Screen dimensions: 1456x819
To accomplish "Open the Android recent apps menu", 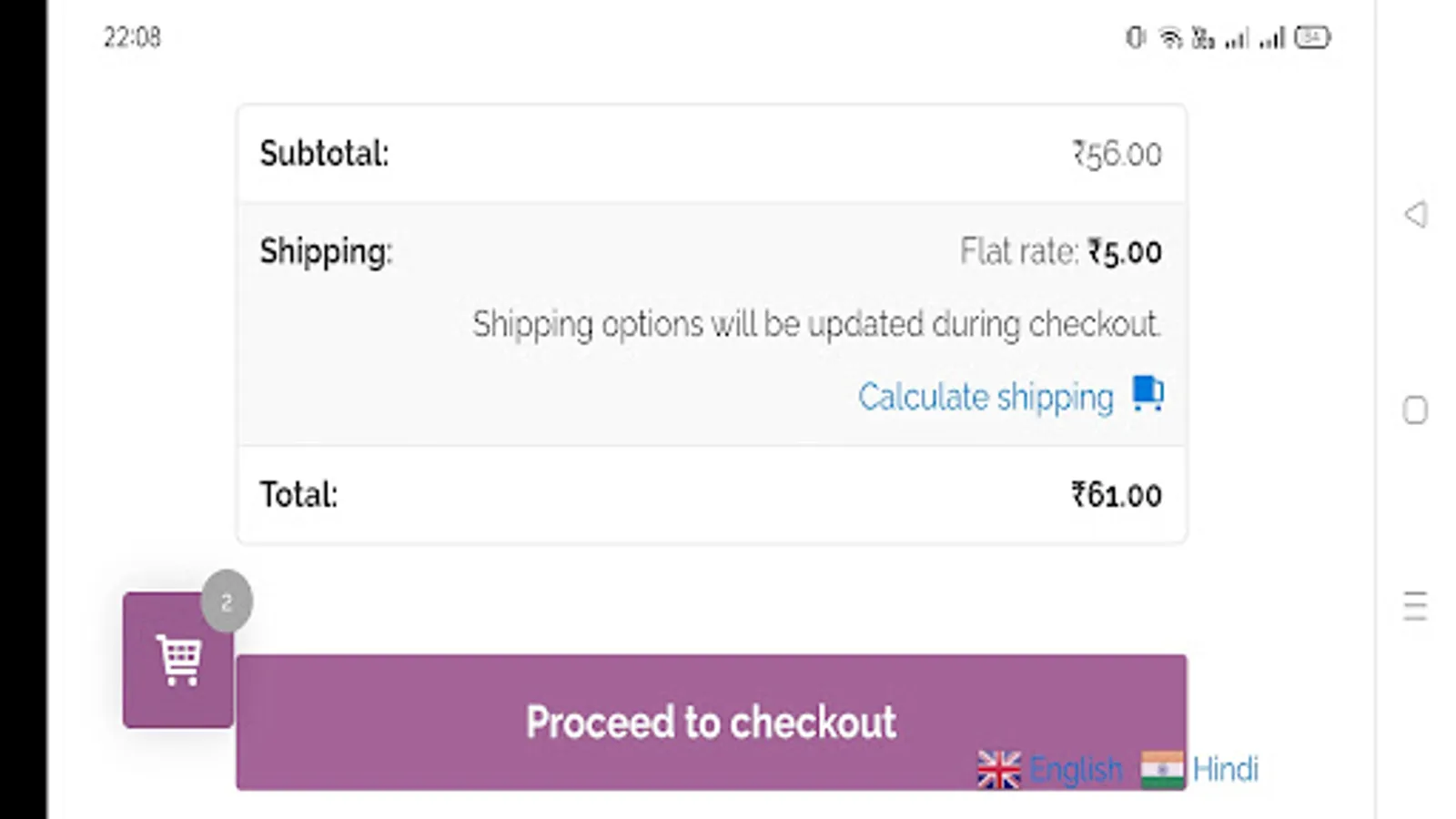I will pyautogui.click(x=1415, y=605).
